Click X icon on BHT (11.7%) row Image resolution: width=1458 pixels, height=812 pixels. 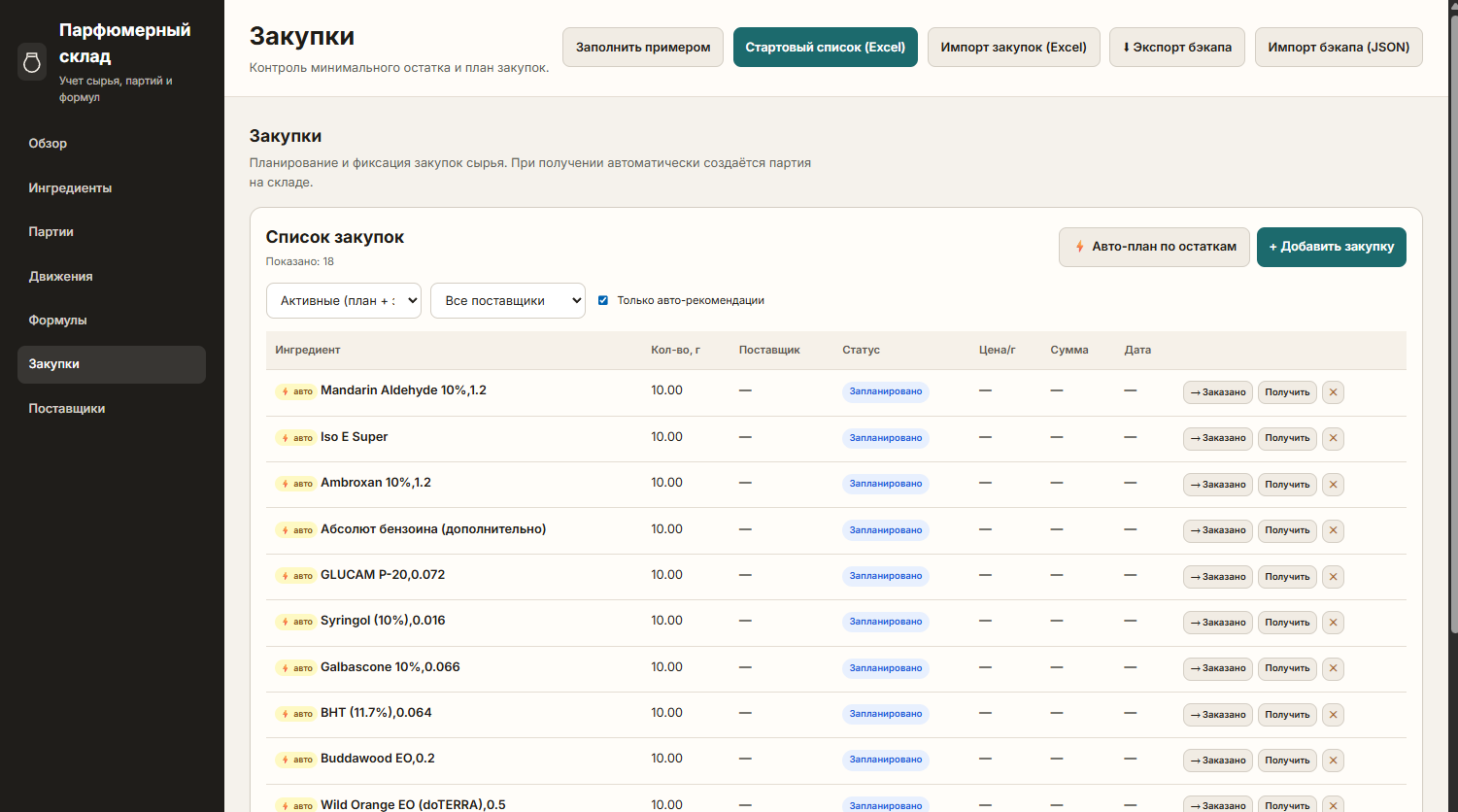point(1333,715)
